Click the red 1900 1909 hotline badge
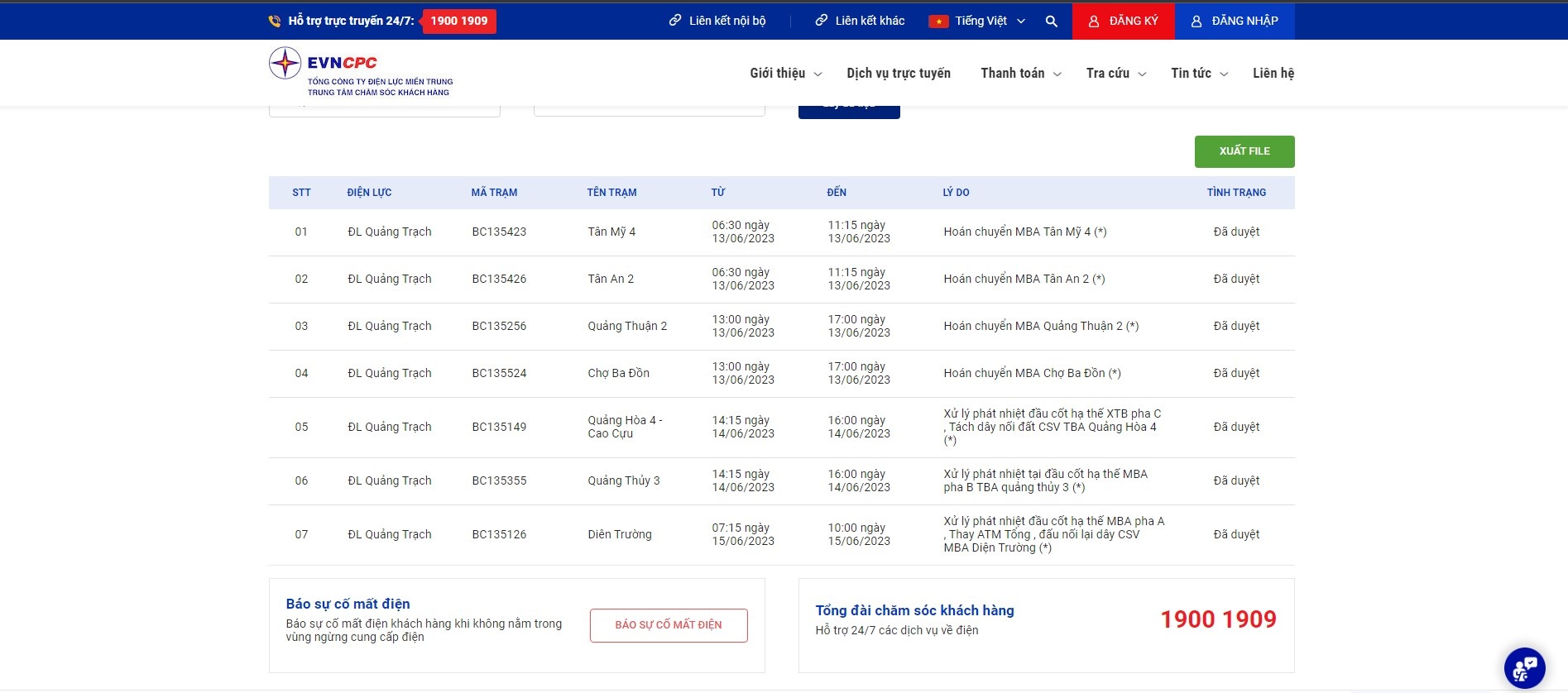Screen dimensions: 1568x693 459,21
